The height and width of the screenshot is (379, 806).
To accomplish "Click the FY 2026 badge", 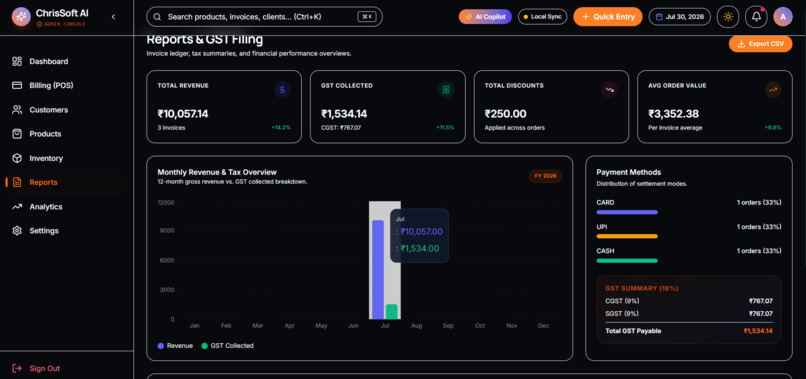I will [x=545, y=176].
